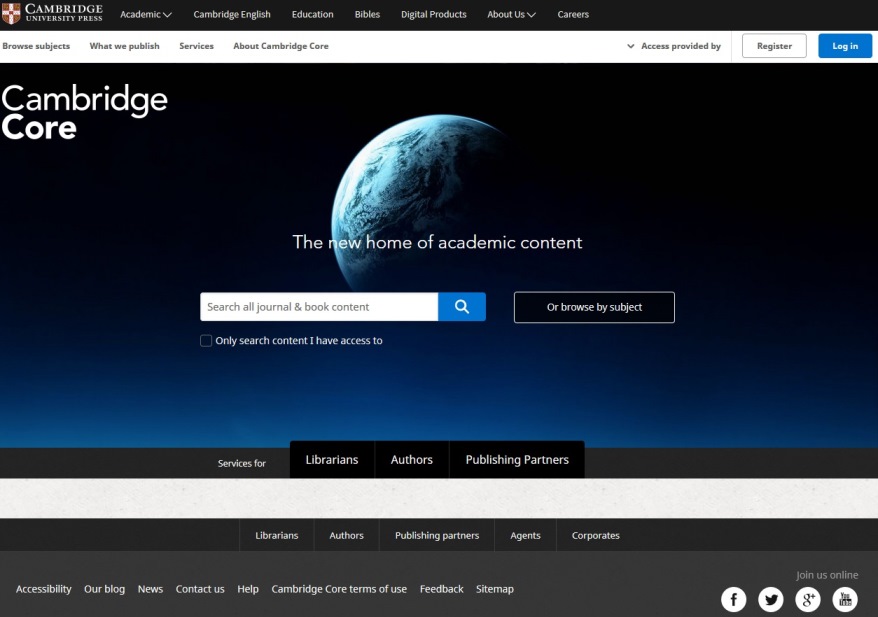The height and width of the screenshot is (617, 878).
Task: Click Services in the secondary menu
Action: pos(197,46)
